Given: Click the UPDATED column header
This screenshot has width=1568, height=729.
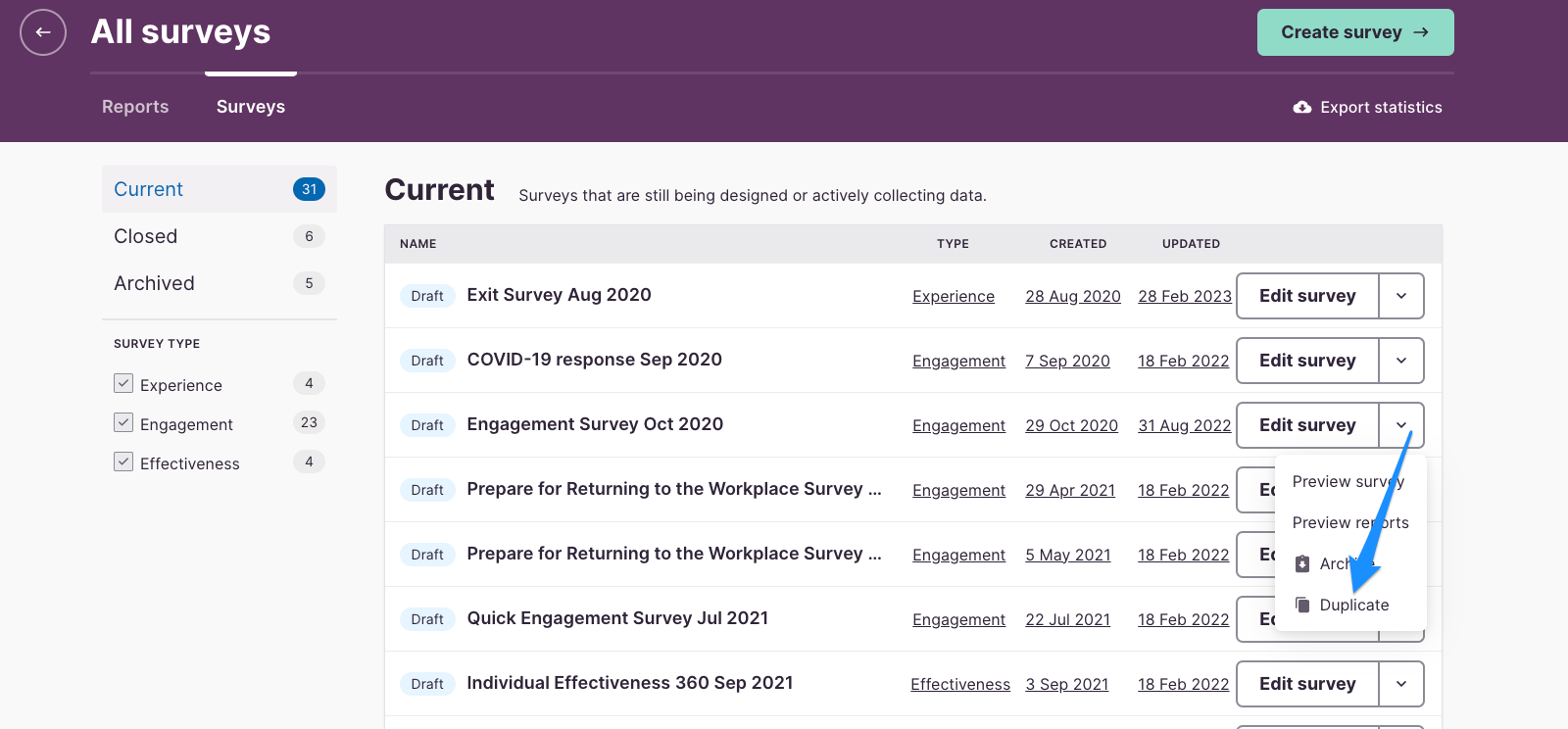Looking at the screenshot, I should 1191,244.
